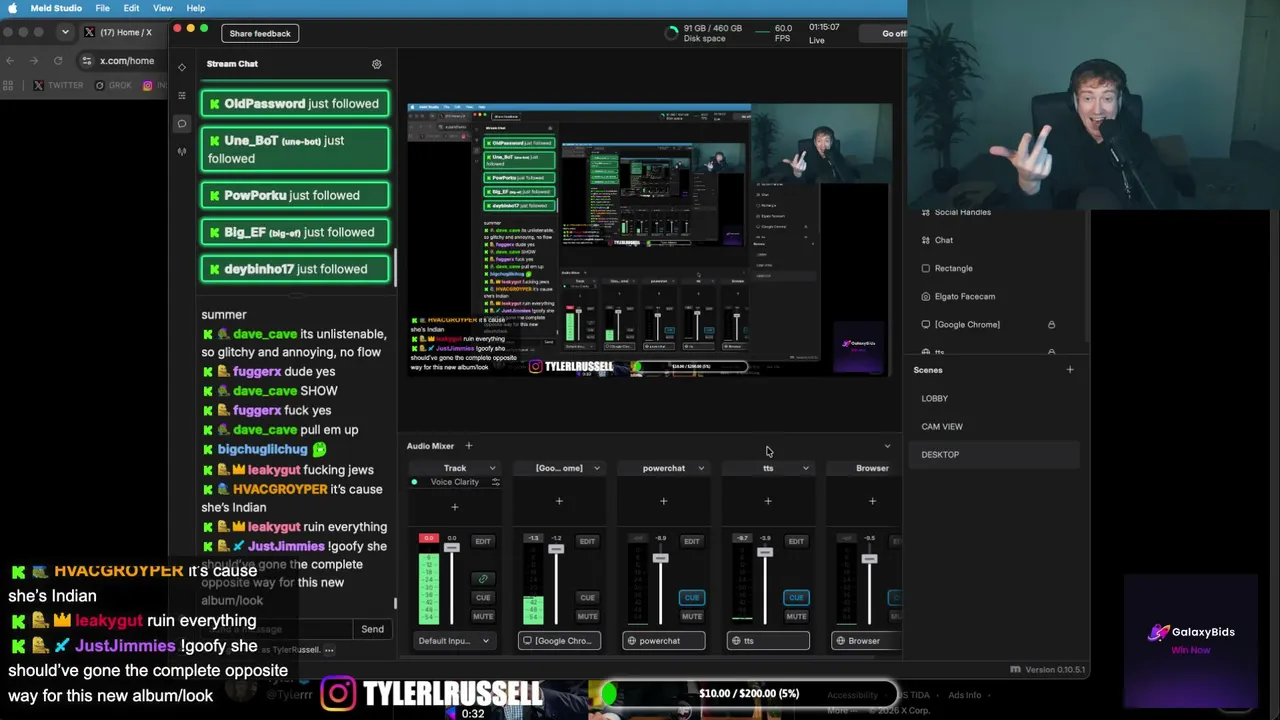The height and width of the screenshot is (720, 1280).
Task: Open the GROK bookmark in browser
Action: [113, 86]
